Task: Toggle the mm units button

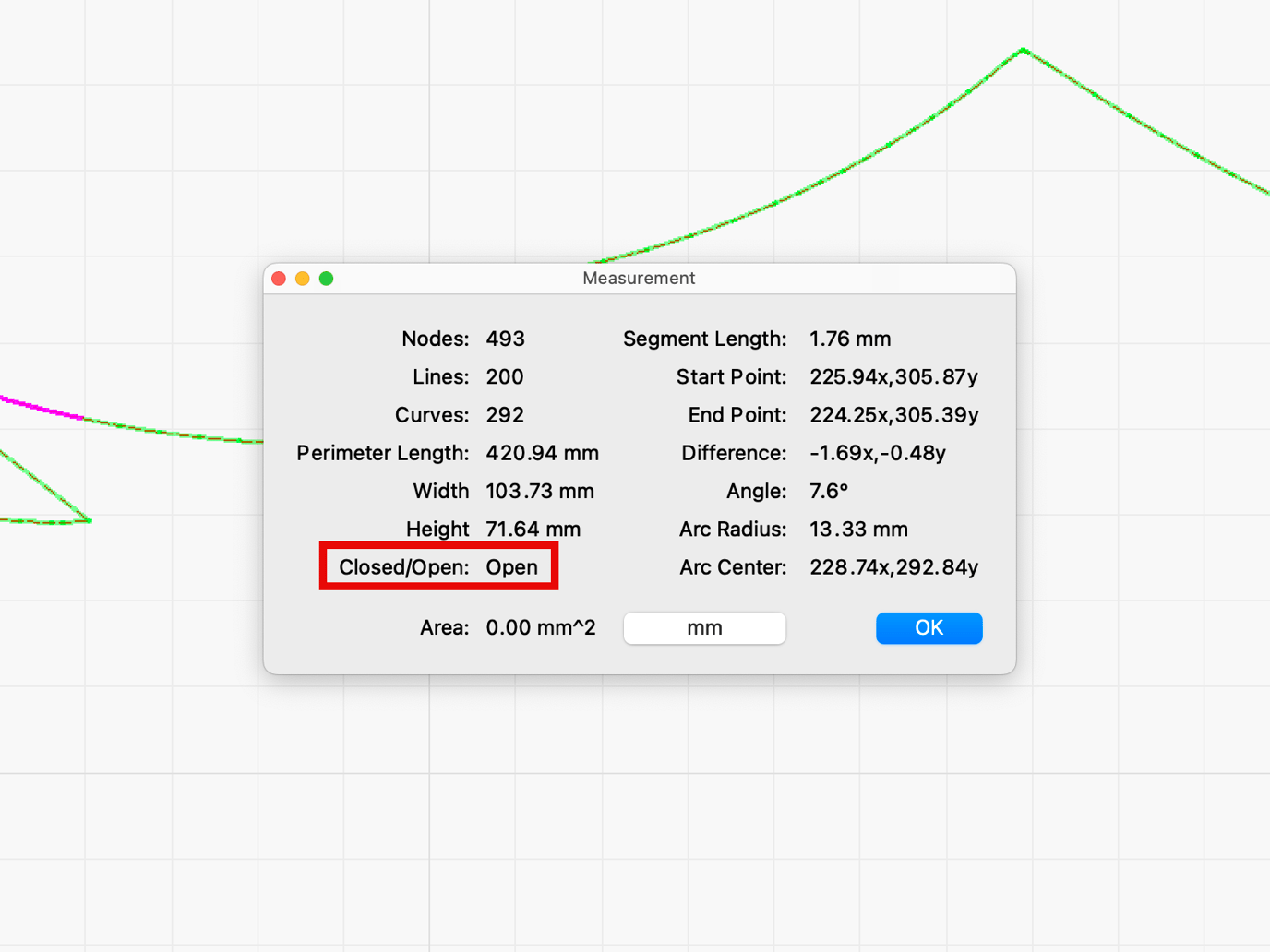Action: (704, 628)
